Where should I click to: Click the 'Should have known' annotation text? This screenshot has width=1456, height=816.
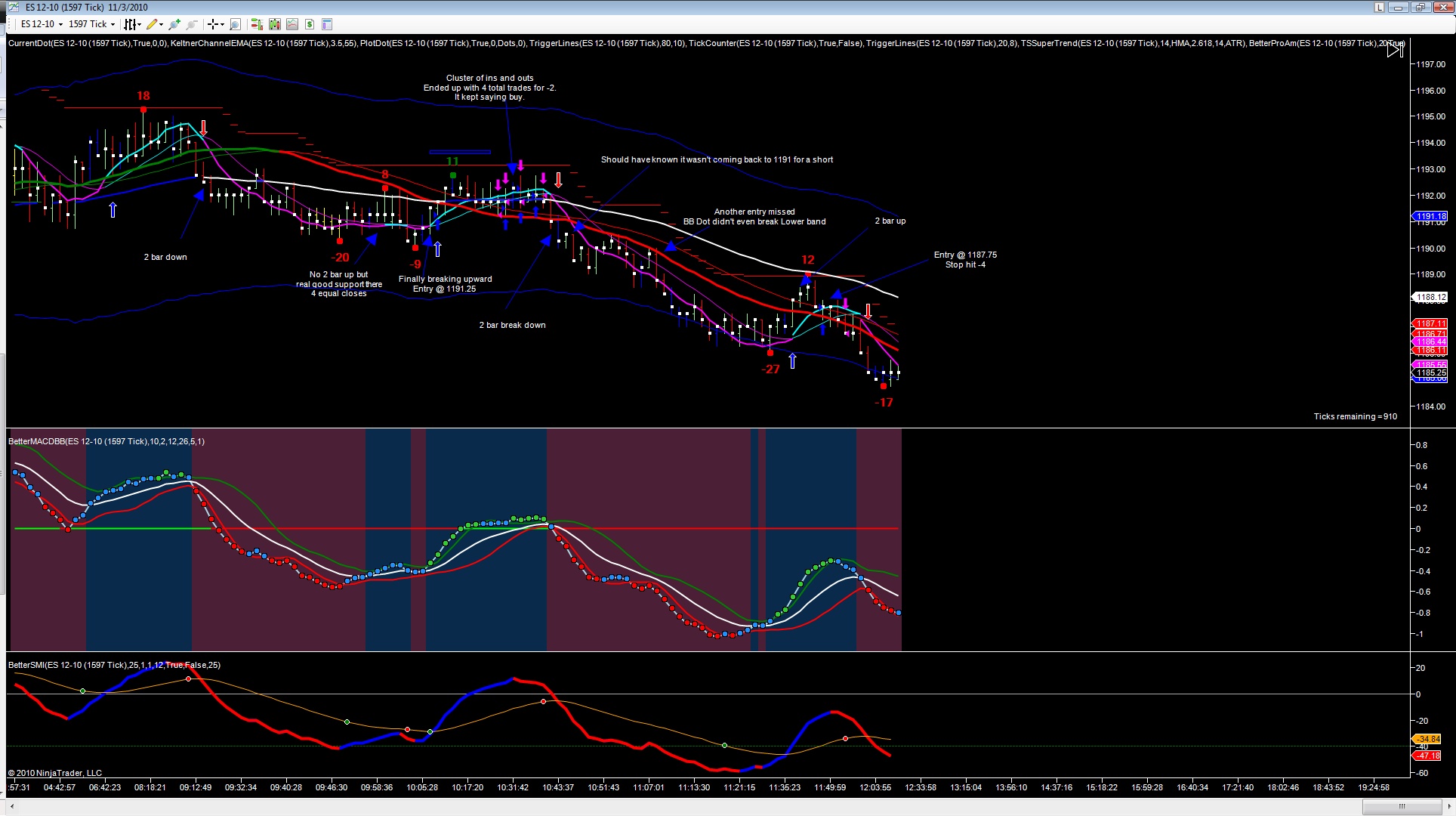[717, 159]
